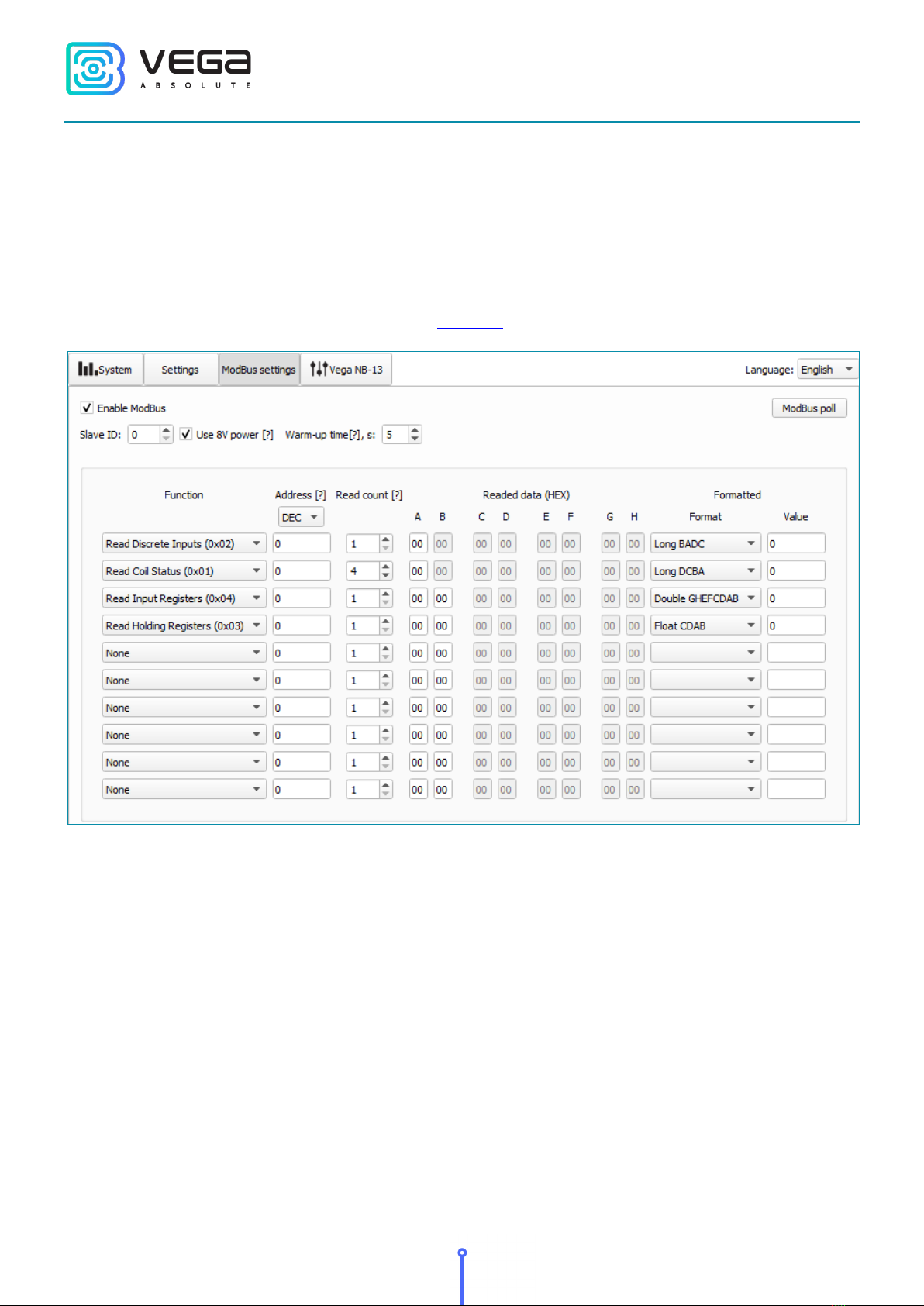Viewport: 924px width, 1306px height.
Task: Click byte B field in Read Input Registers row
Action: point(443,598)
